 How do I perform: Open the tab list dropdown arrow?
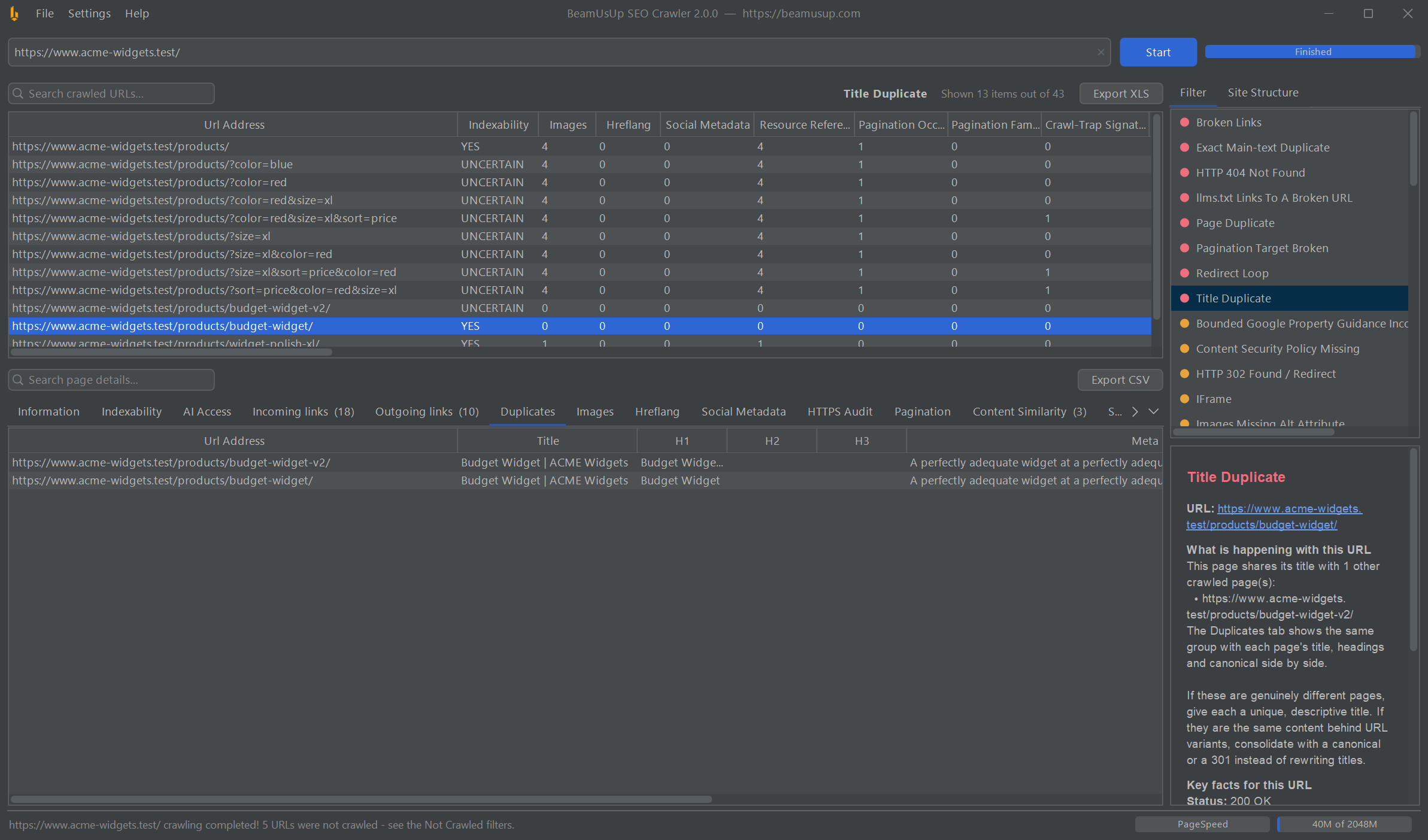pyautogui.click(x=1154, y=411)
